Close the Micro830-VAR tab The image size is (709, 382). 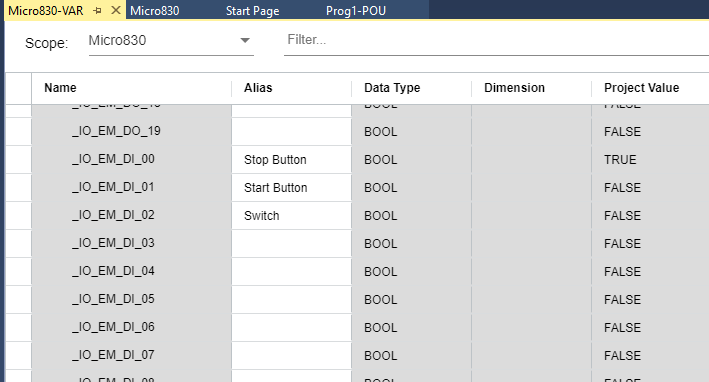point(116,10)
